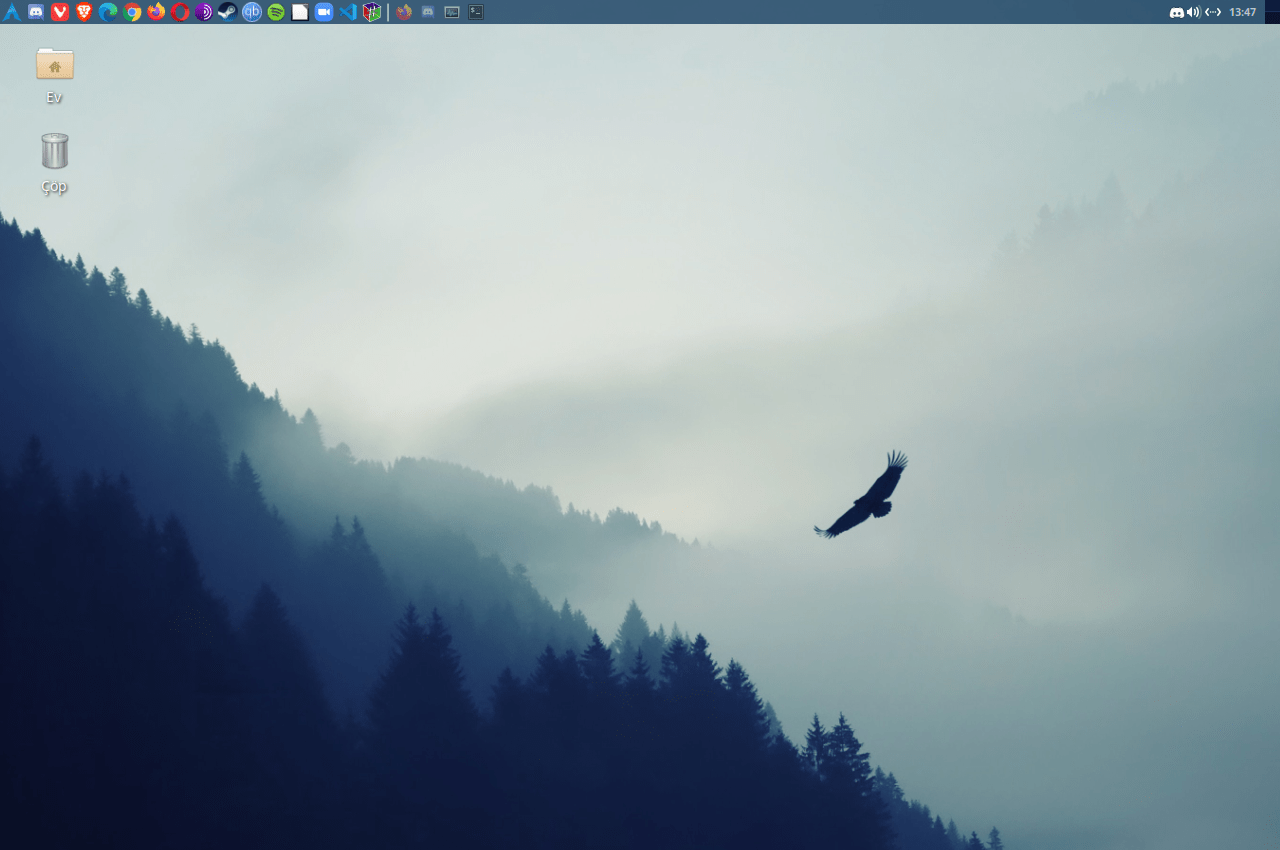This screenshot has width=1280, height=850.
Task: Switch to the dimmed Discord window button
Action: pyautogui.click(x=428, y=12)
